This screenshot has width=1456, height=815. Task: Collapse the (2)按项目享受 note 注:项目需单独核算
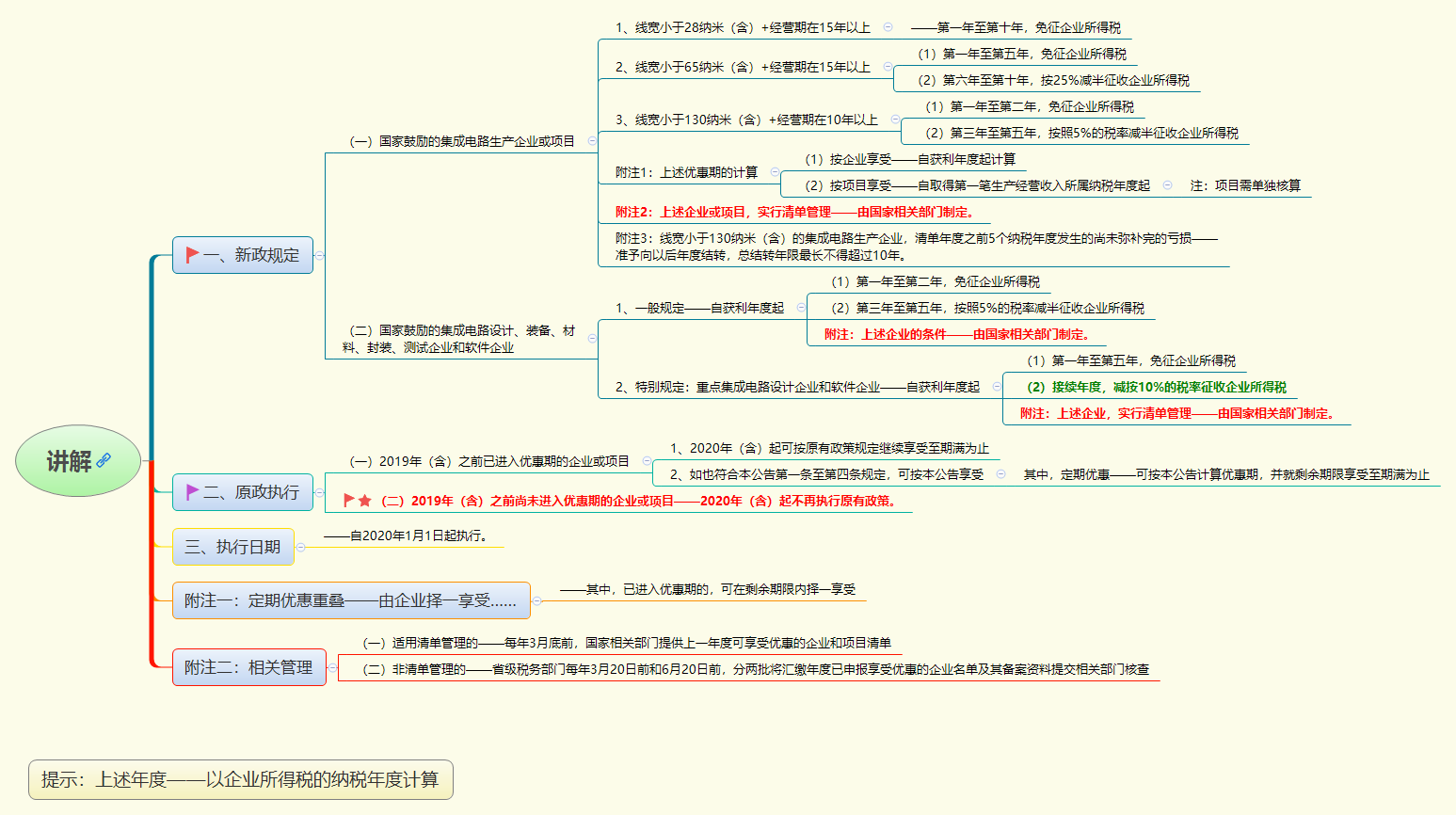(x=1167, y=185)
